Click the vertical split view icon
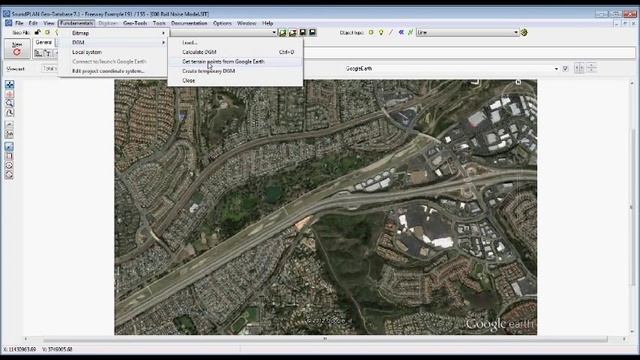Screen dimensions: 640x360 pyautogui.click(x=579, y=68)
